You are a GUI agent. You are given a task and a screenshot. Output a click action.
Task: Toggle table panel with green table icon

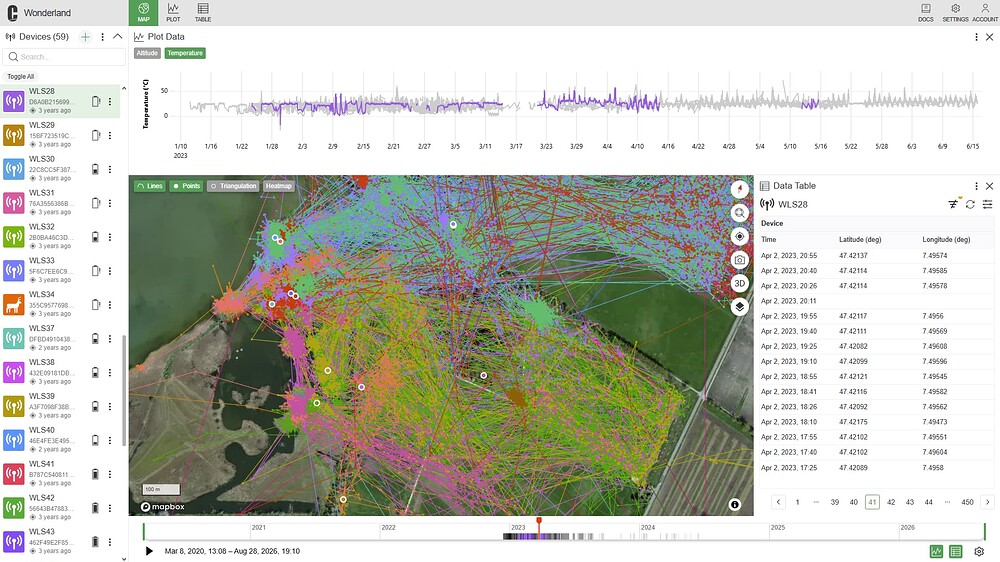[x=955, y=551]
